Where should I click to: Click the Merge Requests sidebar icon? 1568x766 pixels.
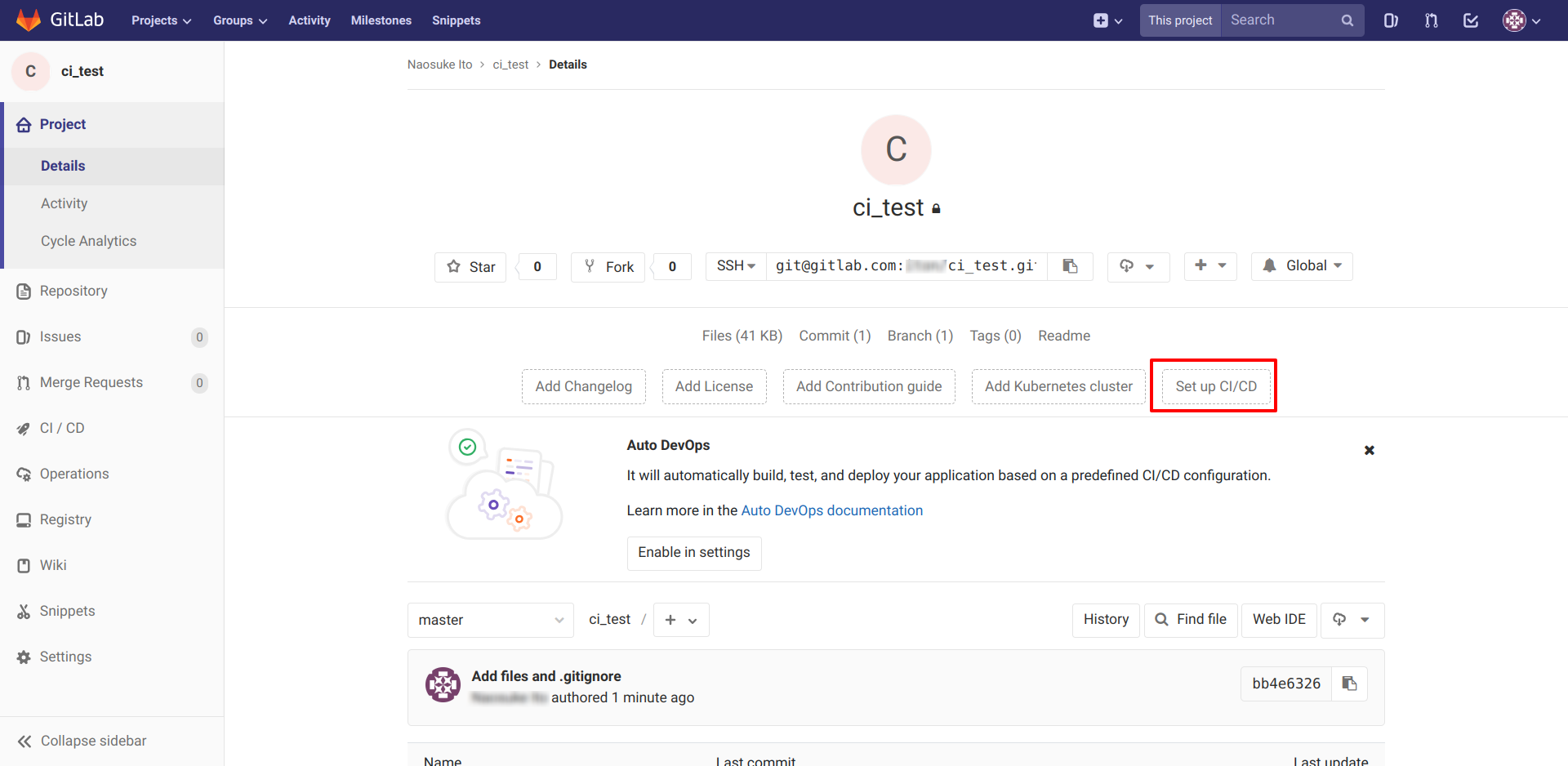click(x=24, y=382)
